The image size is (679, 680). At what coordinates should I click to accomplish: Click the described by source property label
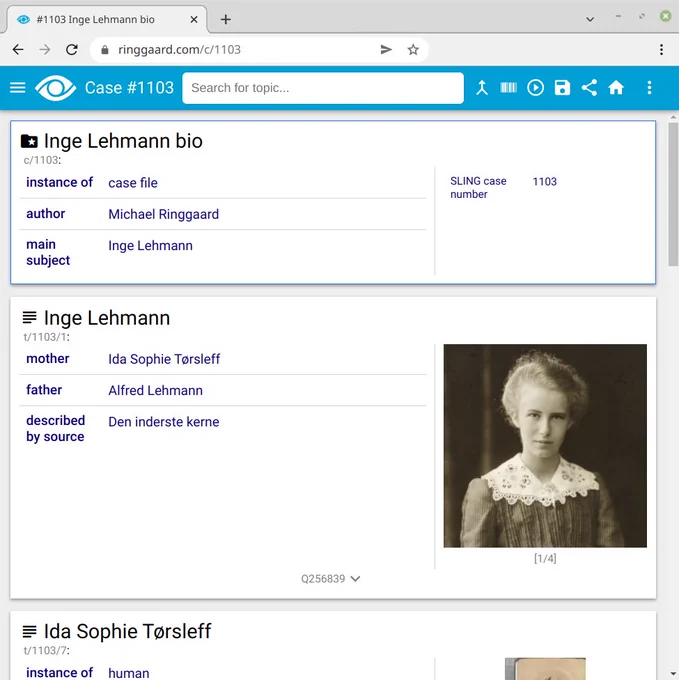tap(55, 428)
